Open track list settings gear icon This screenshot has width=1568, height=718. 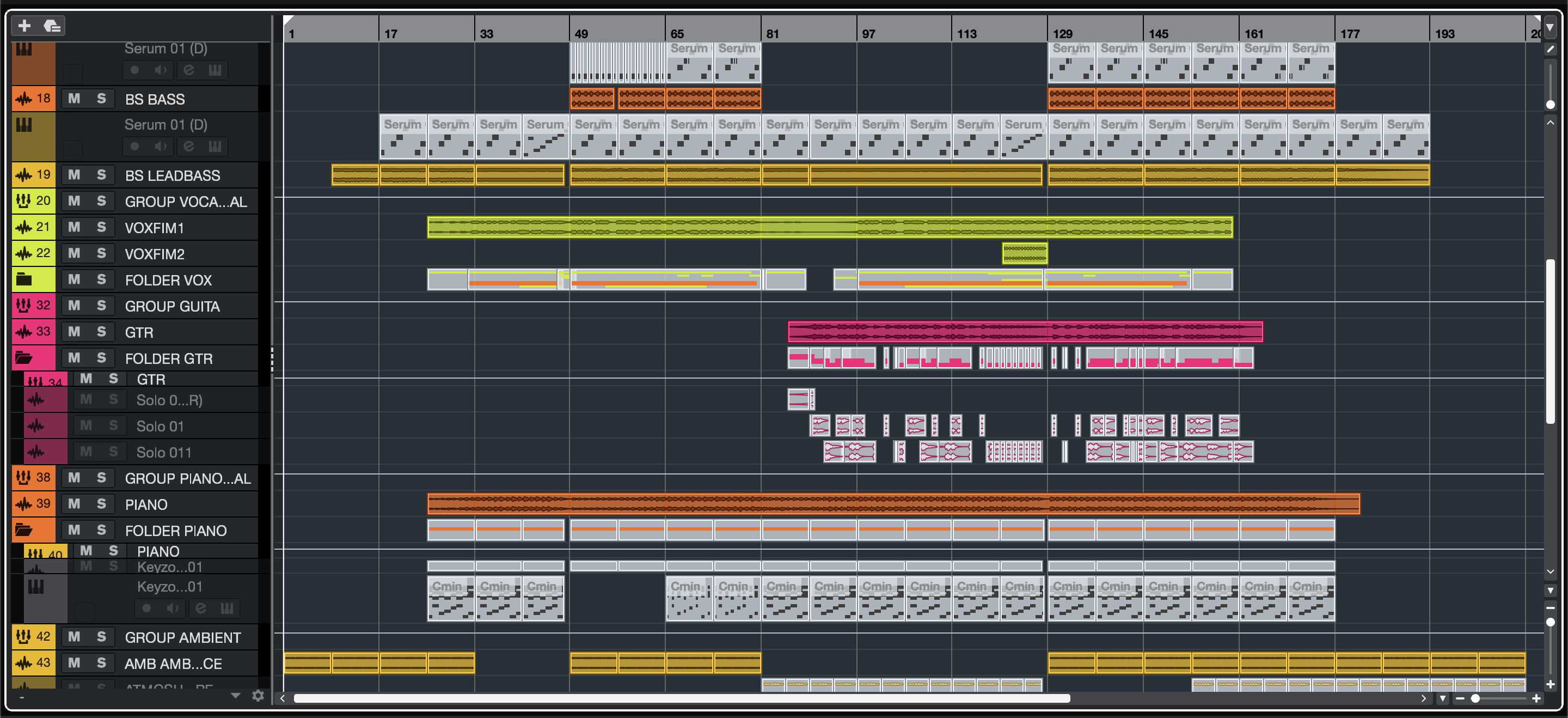(258, 696)
